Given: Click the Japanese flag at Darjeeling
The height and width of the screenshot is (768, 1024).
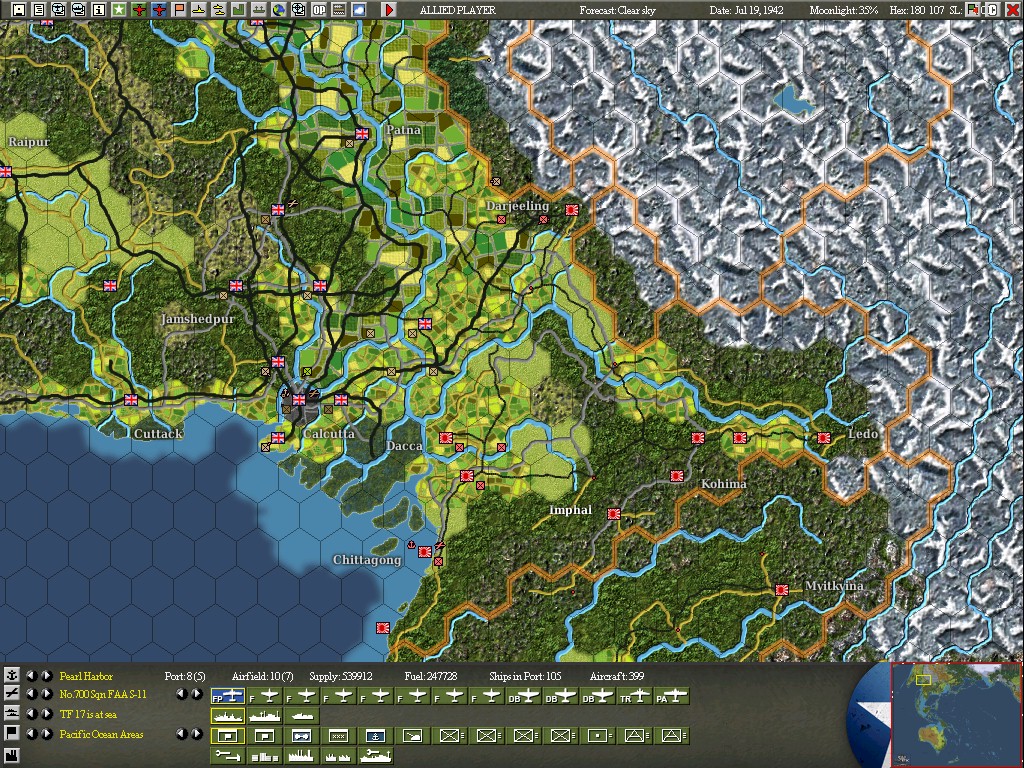Looking at the screenshot, I should click(x=572, y=210).
